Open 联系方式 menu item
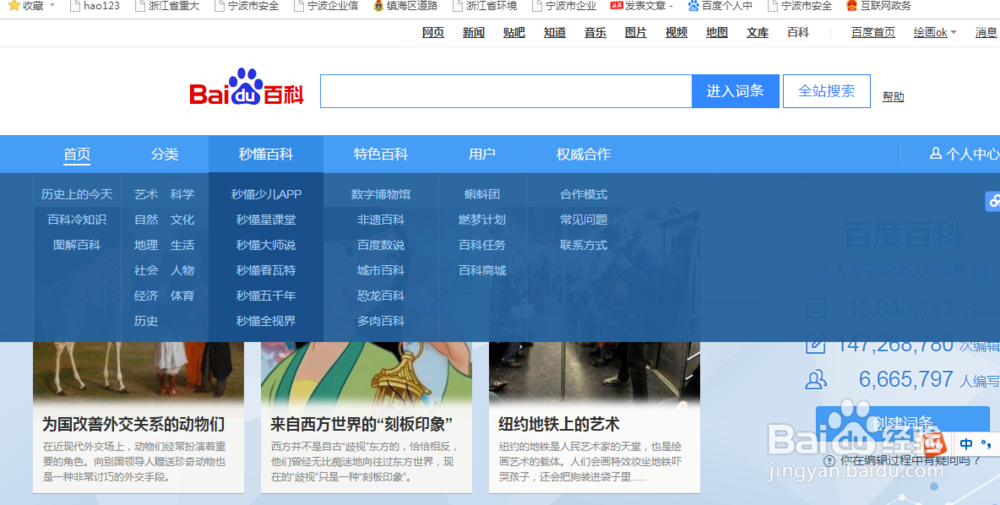 point(584,245)
